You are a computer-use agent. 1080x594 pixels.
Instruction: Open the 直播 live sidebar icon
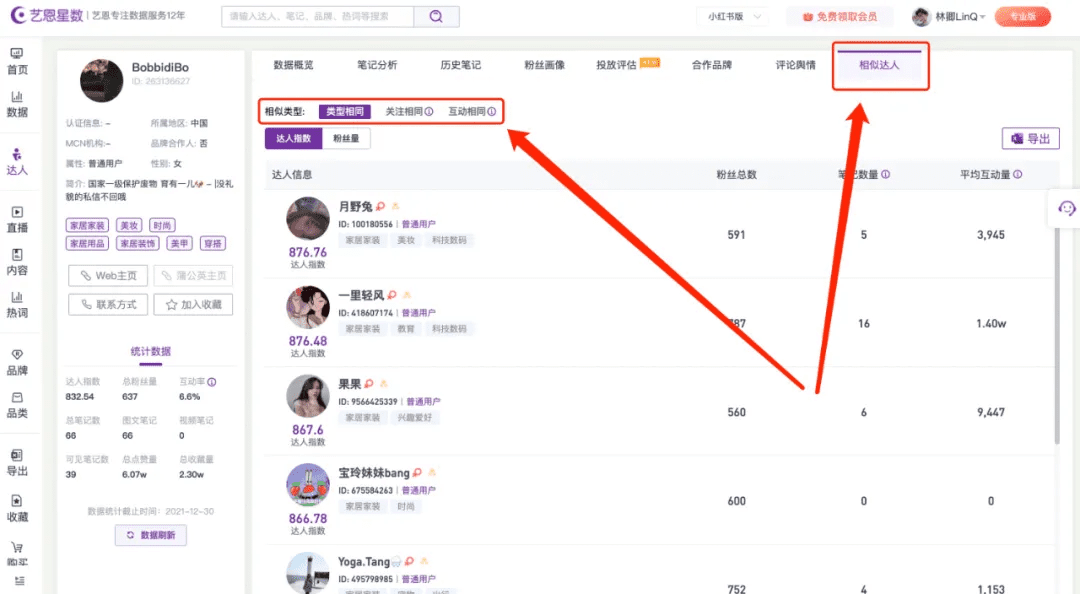click(17, 220)
